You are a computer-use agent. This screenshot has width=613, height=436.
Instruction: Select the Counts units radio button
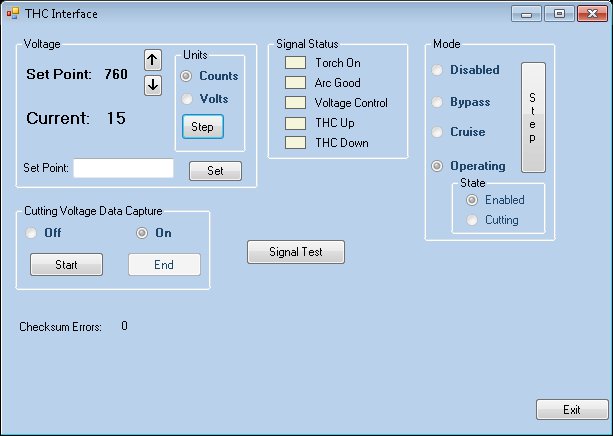tap(186, 76)
